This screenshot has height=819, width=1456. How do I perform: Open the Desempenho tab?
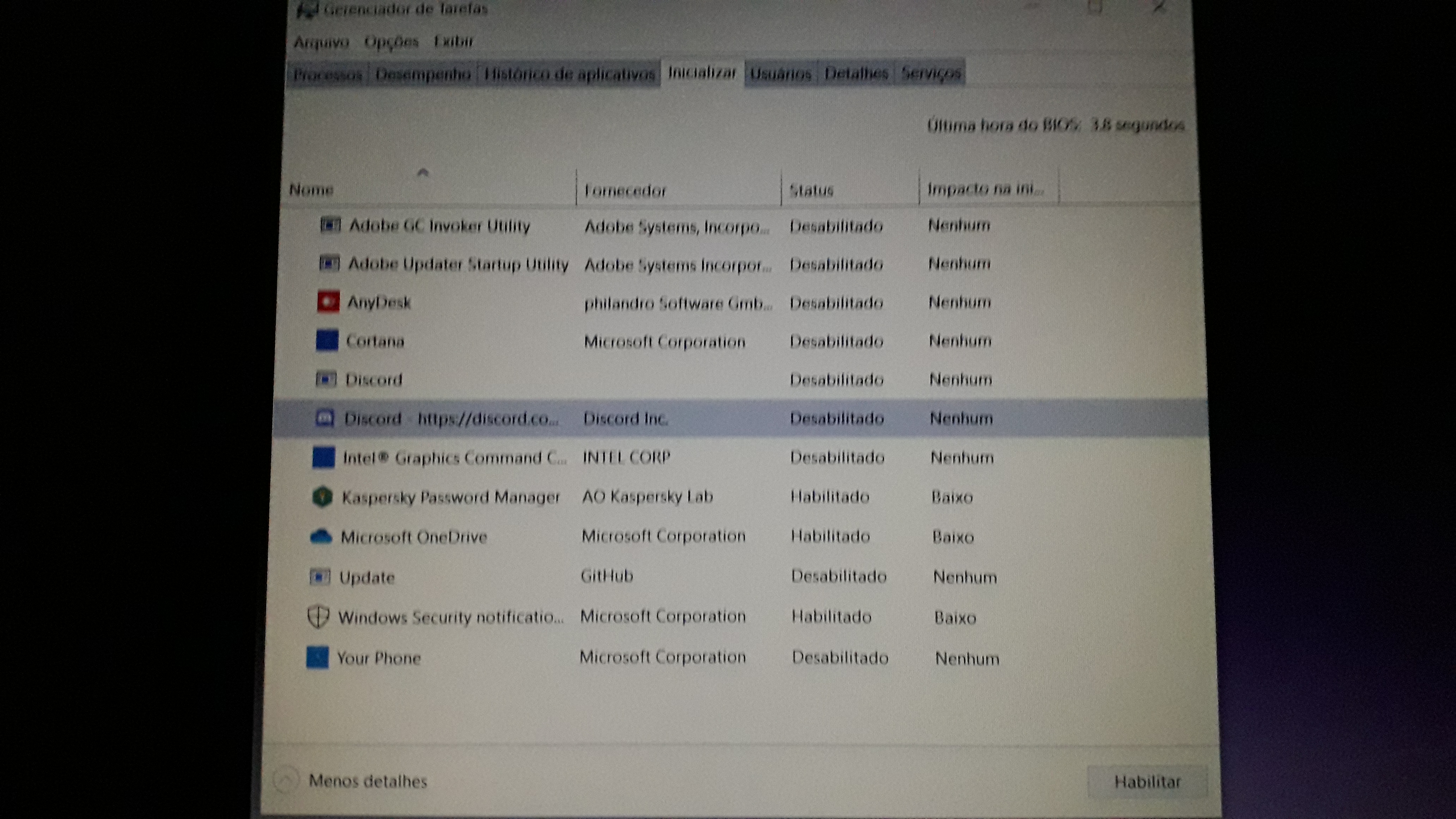pyautogui.click(x=423, y=74)
